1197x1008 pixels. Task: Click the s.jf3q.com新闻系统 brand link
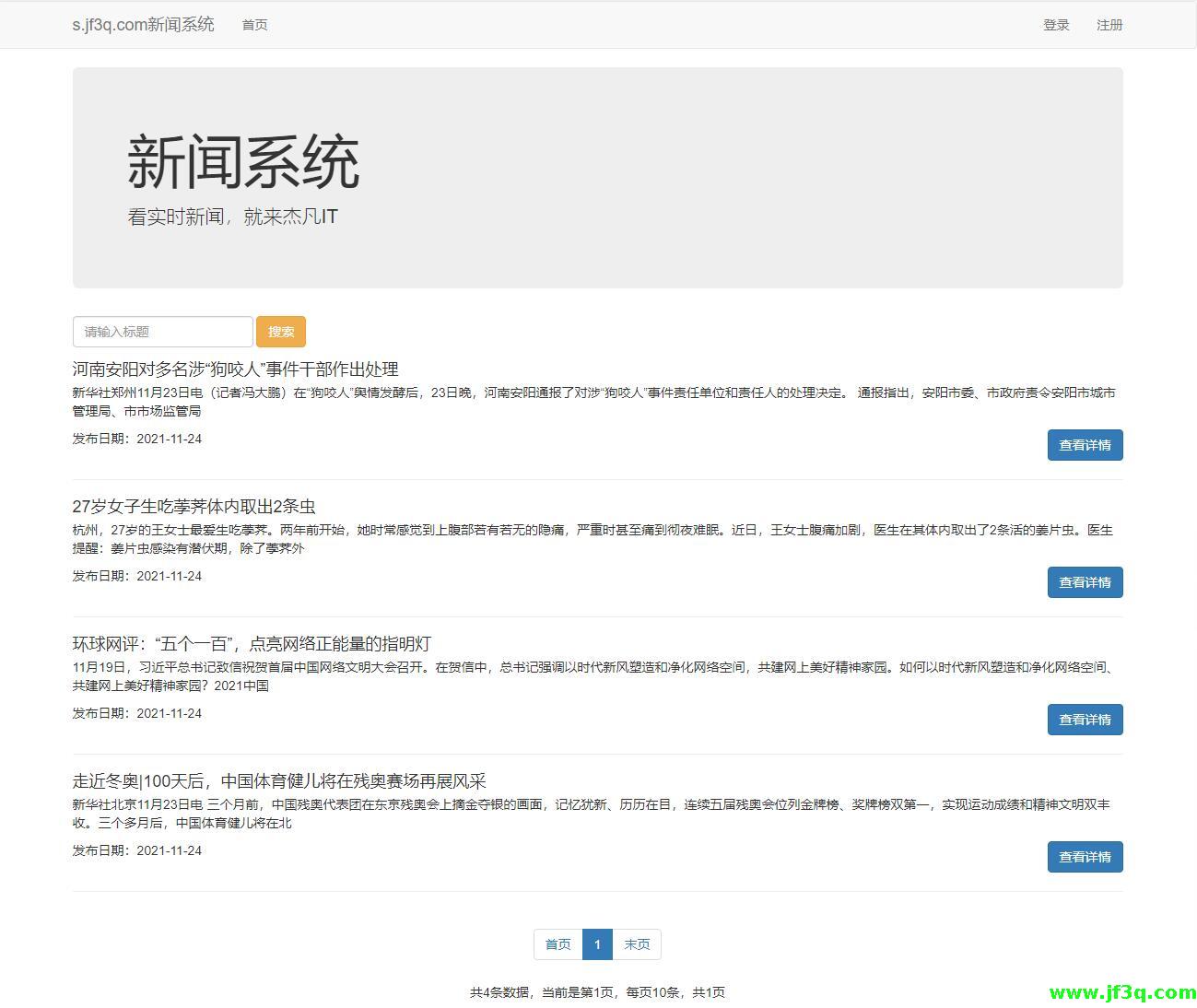pos(143,25)
